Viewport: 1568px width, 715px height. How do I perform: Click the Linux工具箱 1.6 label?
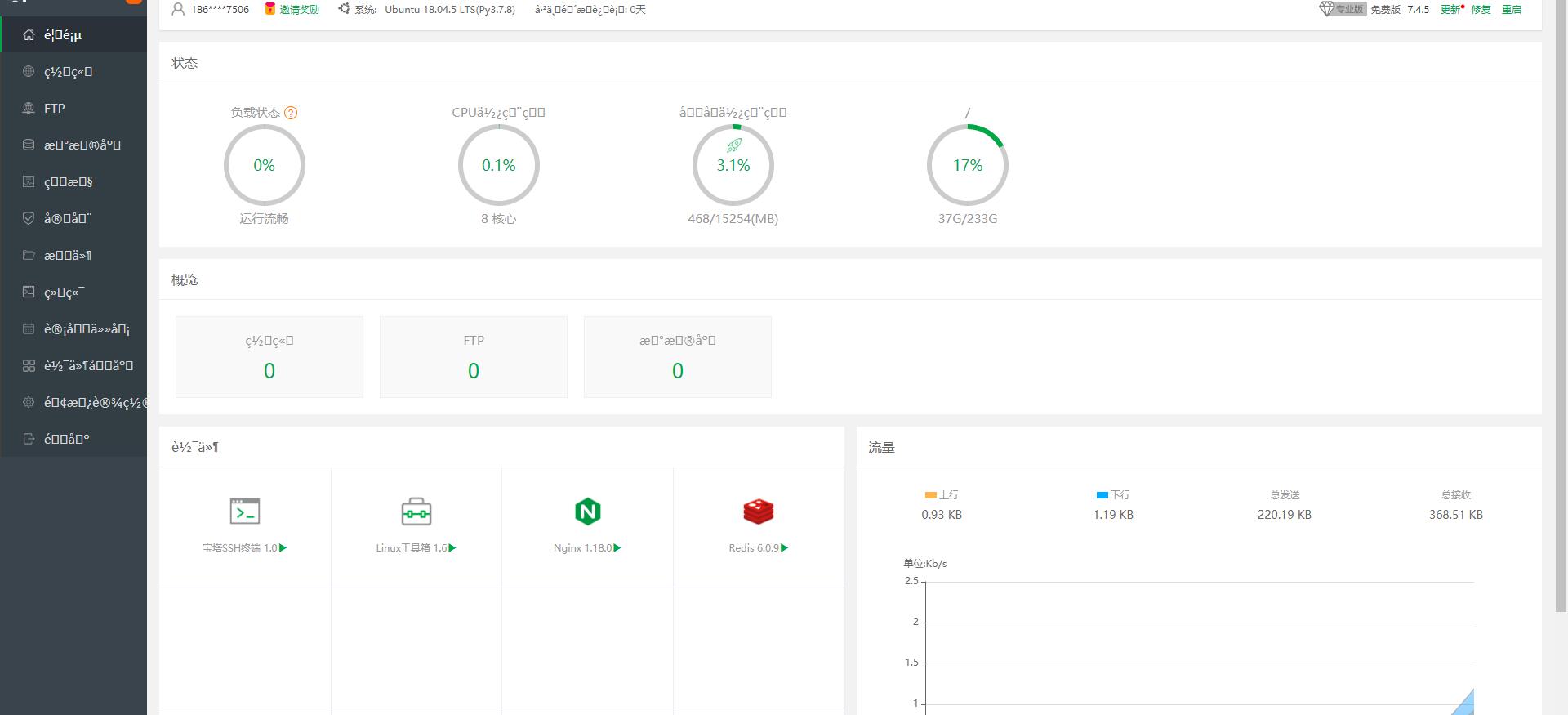(412, 548)
